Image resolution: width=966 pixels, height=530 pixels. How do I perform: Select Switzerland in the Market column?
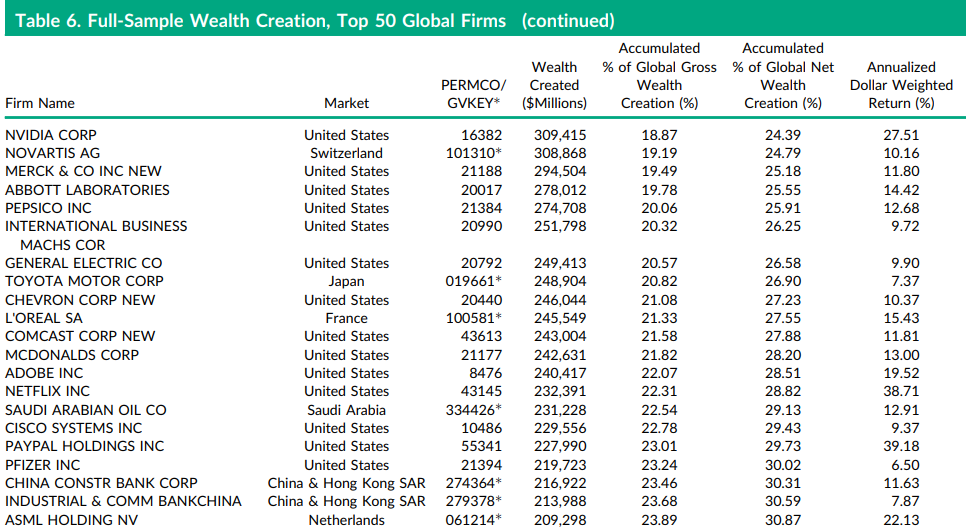coord(346,153)
